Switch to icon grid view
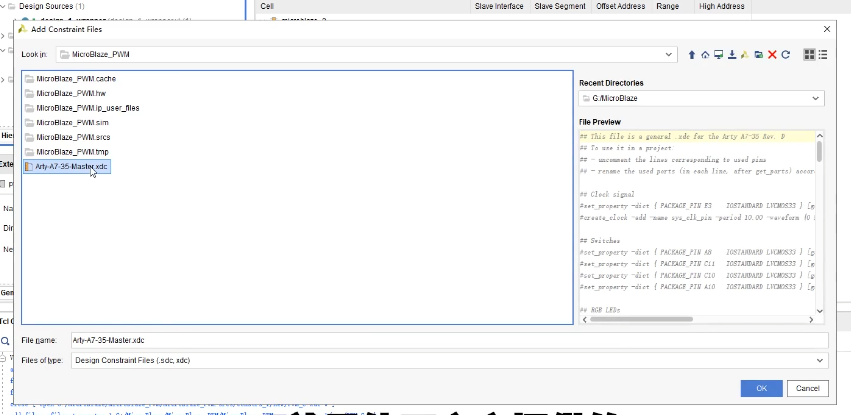 [x=809, y=55]
